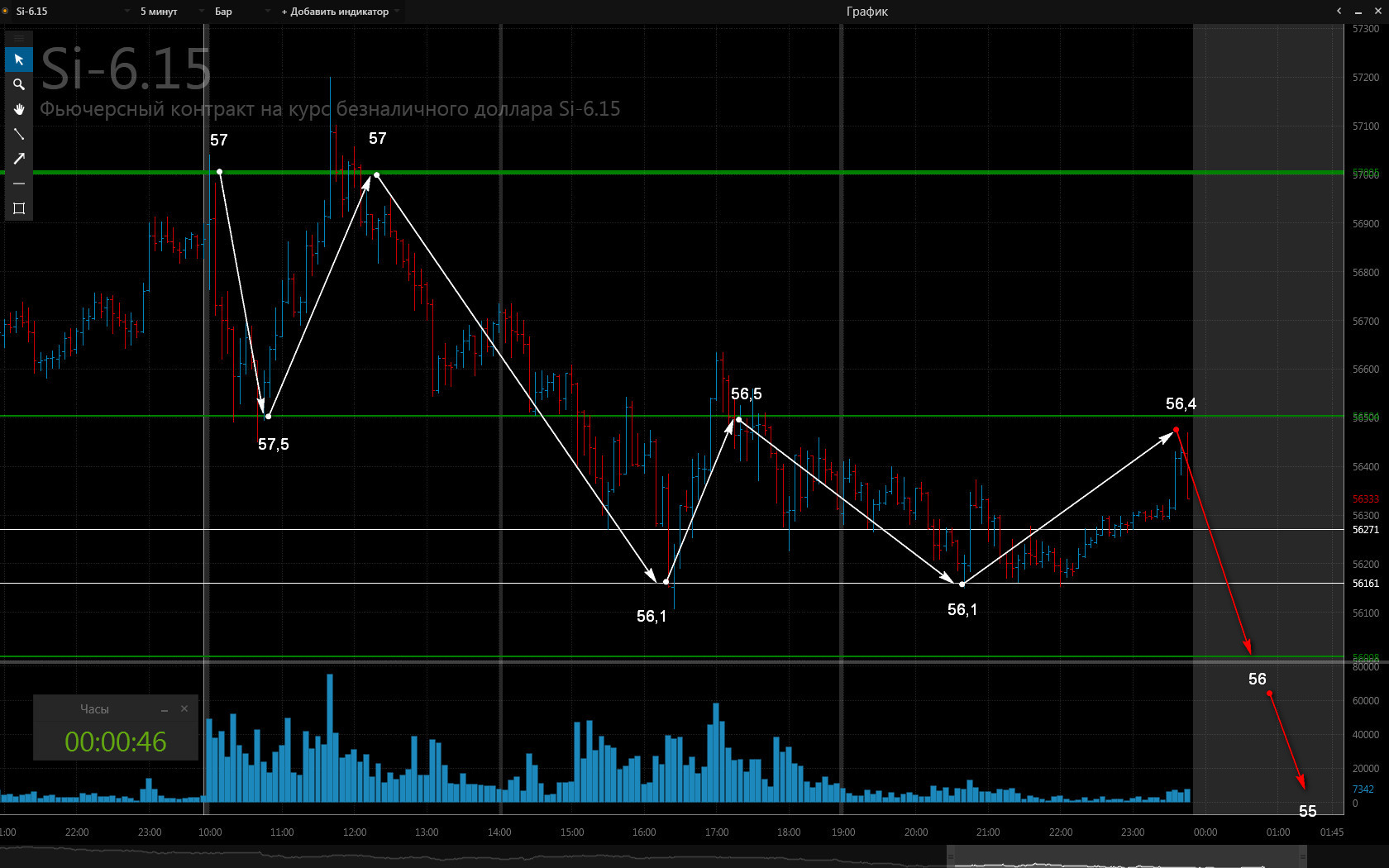The image size is (1389, 868).
Task: Close the Часы clock widget
Action: [x=184, y=708]
